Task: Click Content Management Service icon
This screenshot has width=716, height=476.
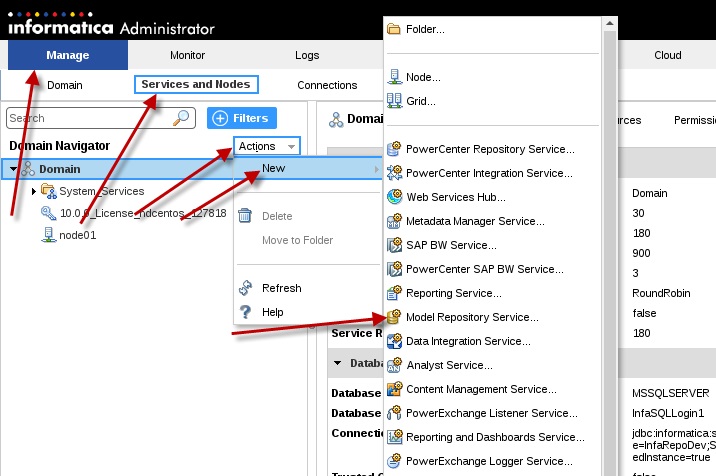Action: point(394,389)
